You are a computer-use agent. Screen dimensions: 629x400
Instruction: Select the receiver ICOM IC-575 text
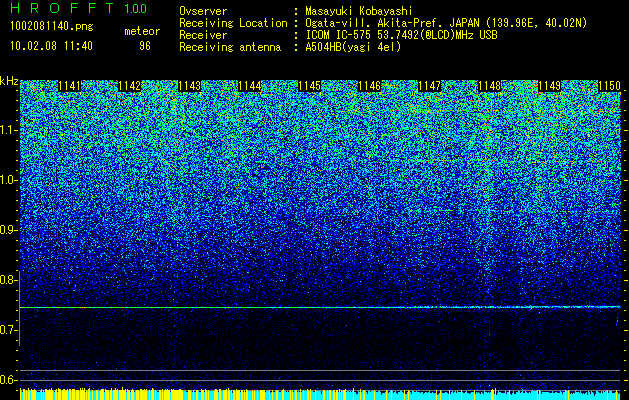click(x=340, y=35)
